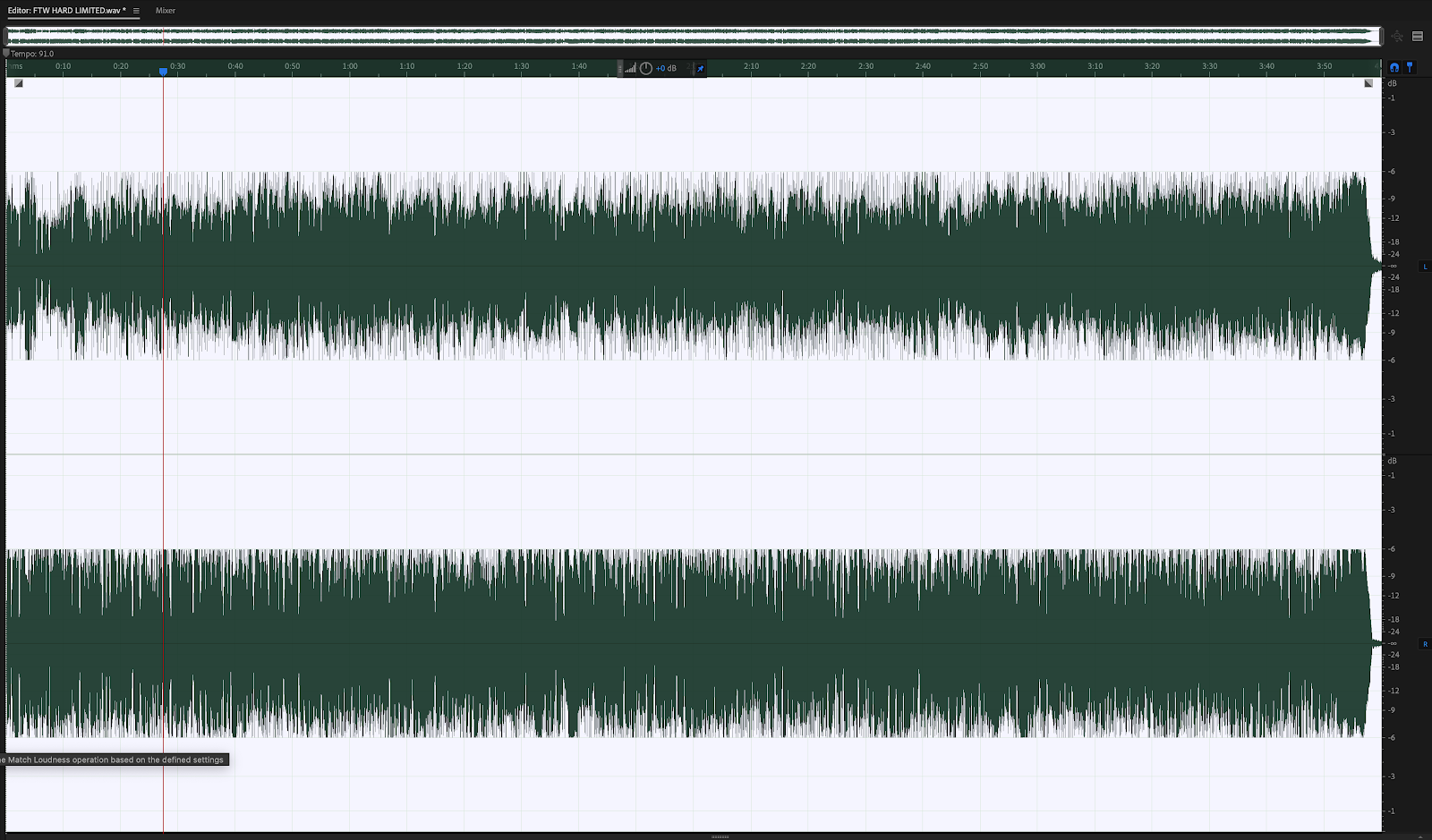Toggle the blue marker pin icon
1432x840 pixels.
click(1410, 67)
